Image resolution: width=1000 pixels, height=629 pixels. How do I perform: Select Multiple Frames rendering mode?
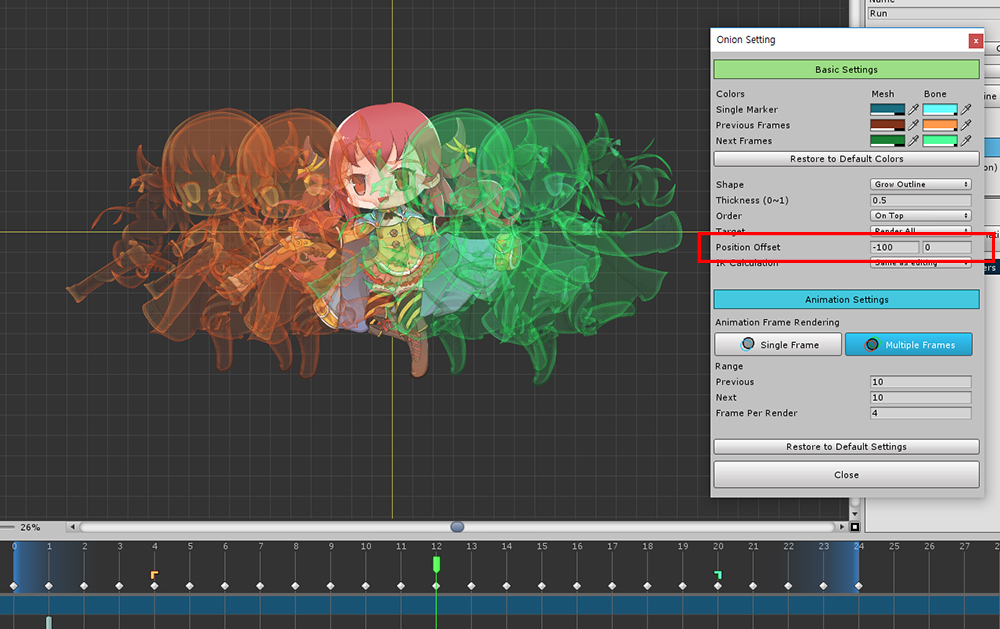[909, 344]
